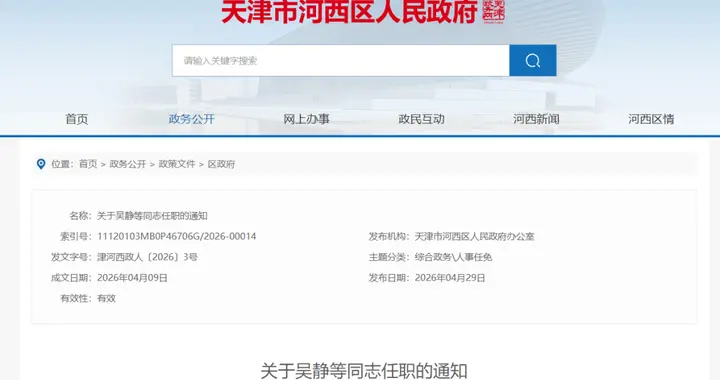This screenshot has height=380, width=720.
Task: Select document number 津河西政人〔2026〕3号
Action: click(147, 257)
